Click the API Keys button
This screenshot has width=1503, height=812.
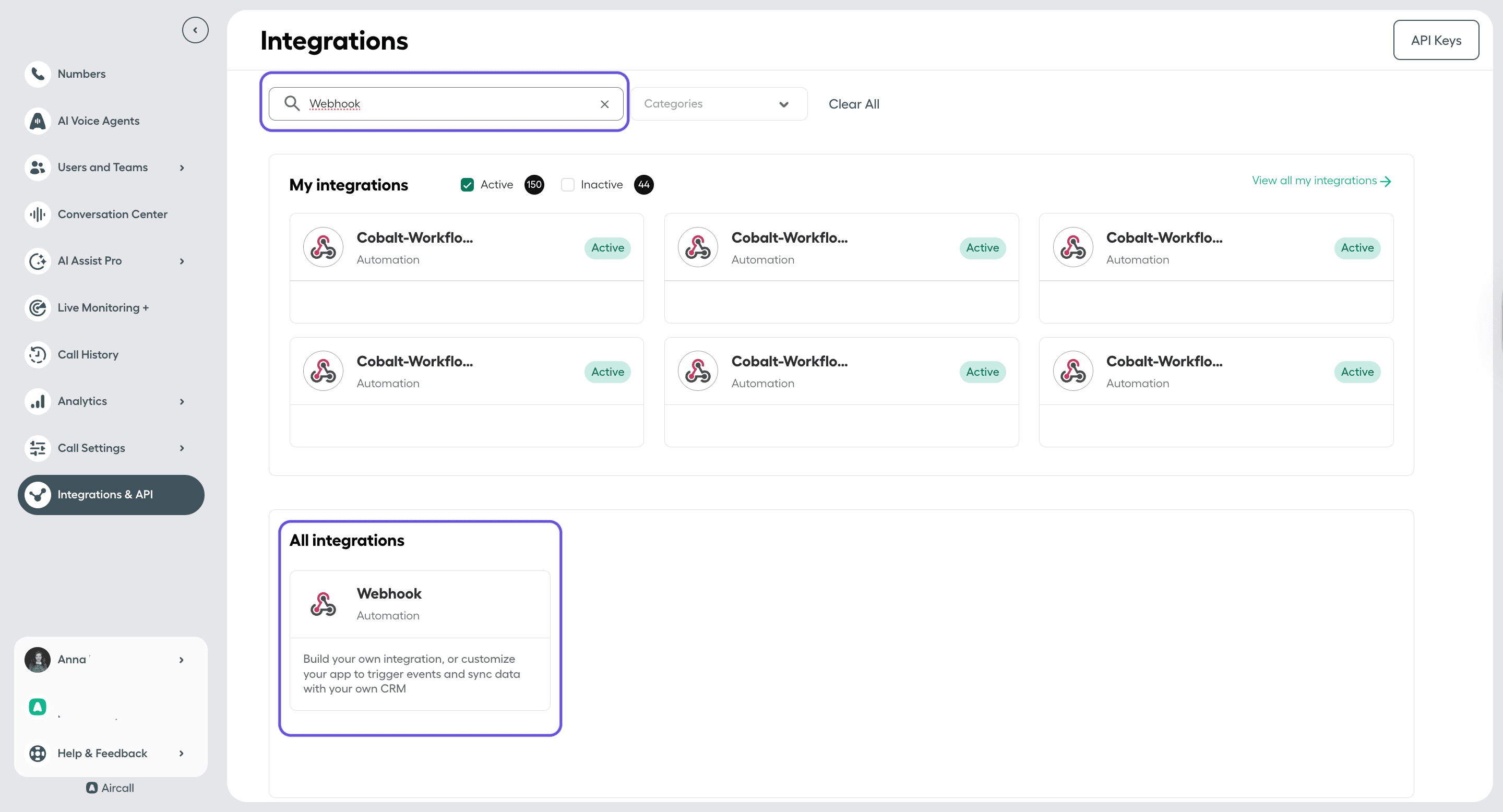1435,40
